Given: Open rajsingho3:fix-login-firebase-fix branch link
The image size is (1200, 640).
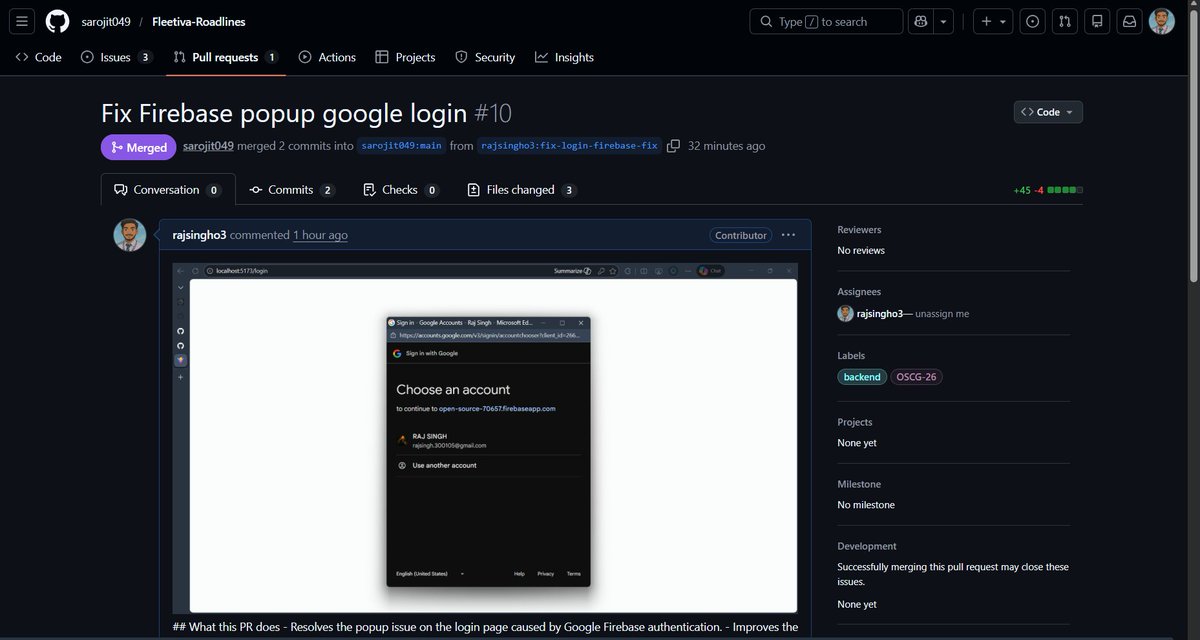Looking at the screenshot, I should (569, 146).
